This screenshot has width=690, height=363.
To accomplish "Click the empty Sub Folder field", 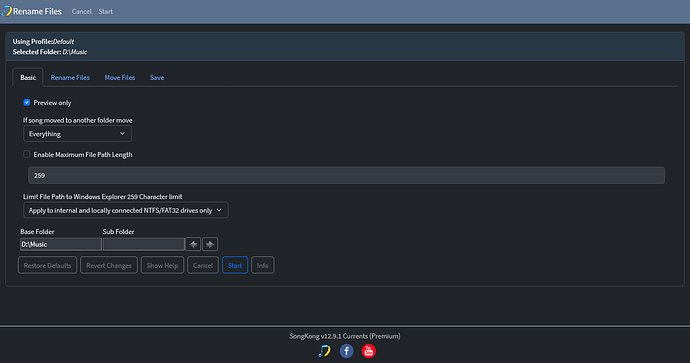I will pos(144,244).
